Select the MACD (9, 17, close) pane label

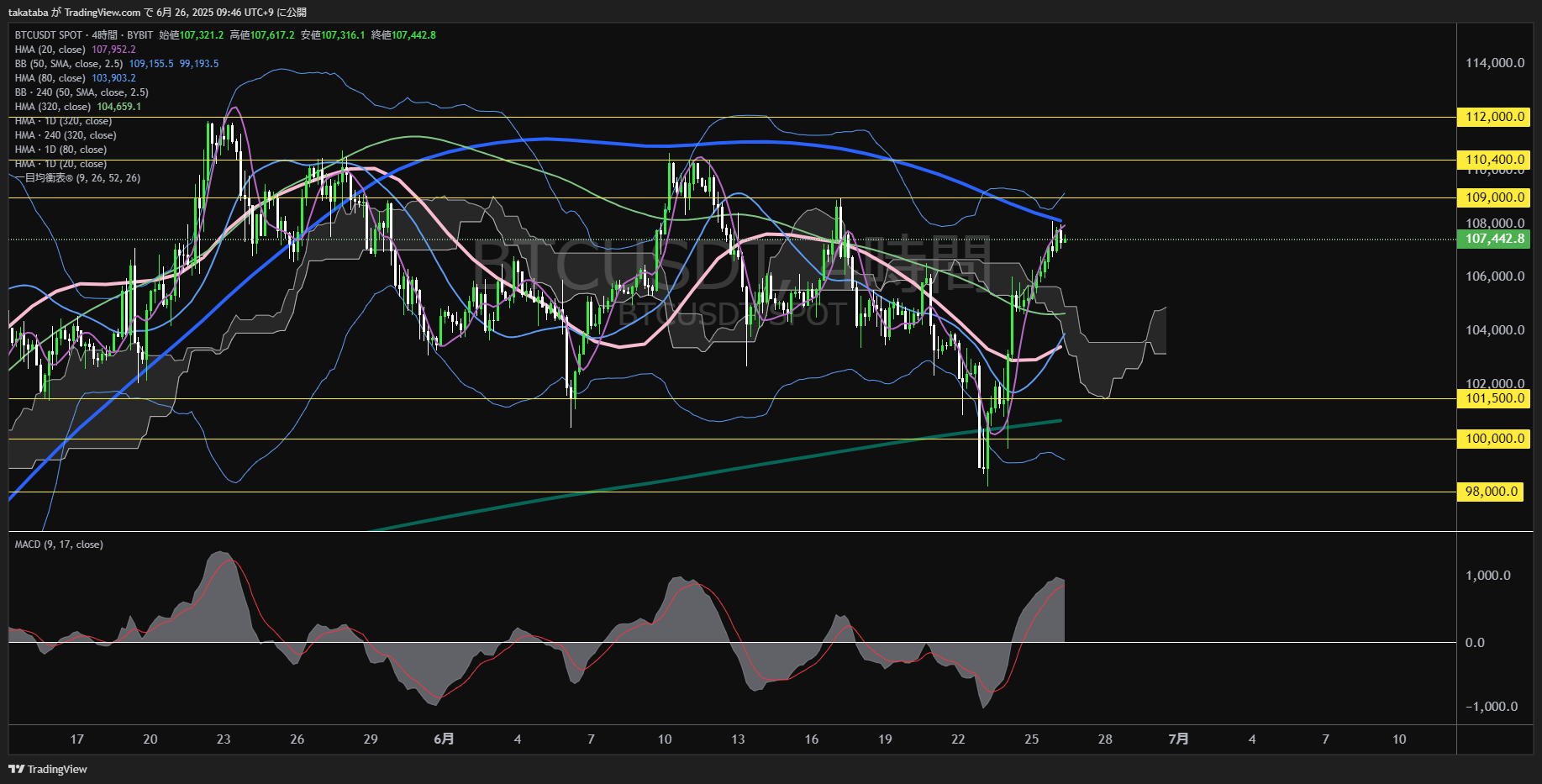59,545
